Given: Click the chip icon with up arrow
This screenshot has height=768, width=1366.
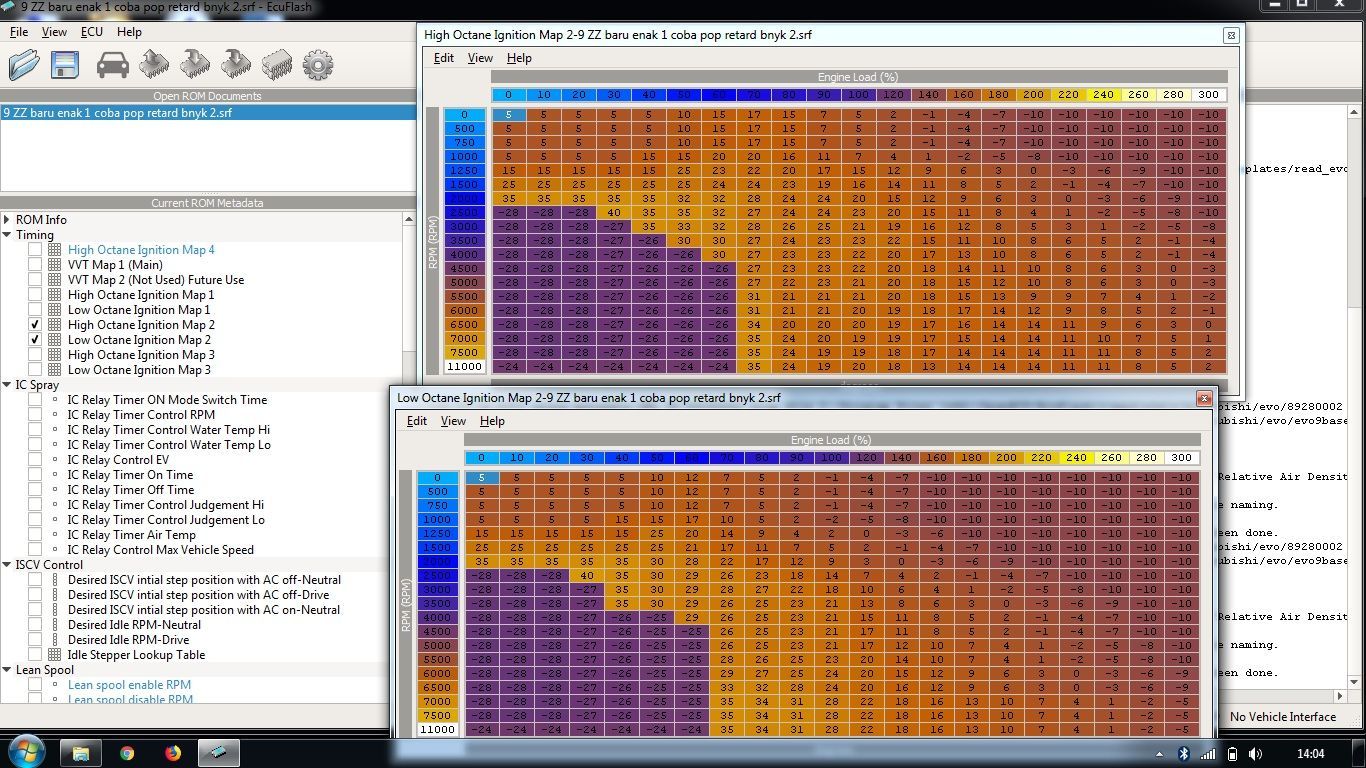Looking at the screenshot, I should click(x=236, y=65).
